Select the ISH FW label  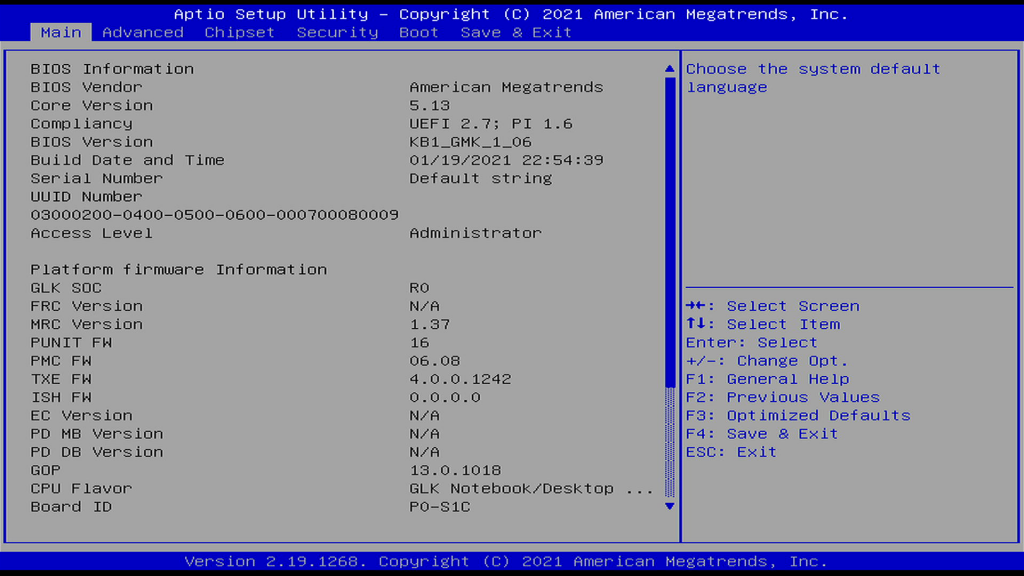61,398
